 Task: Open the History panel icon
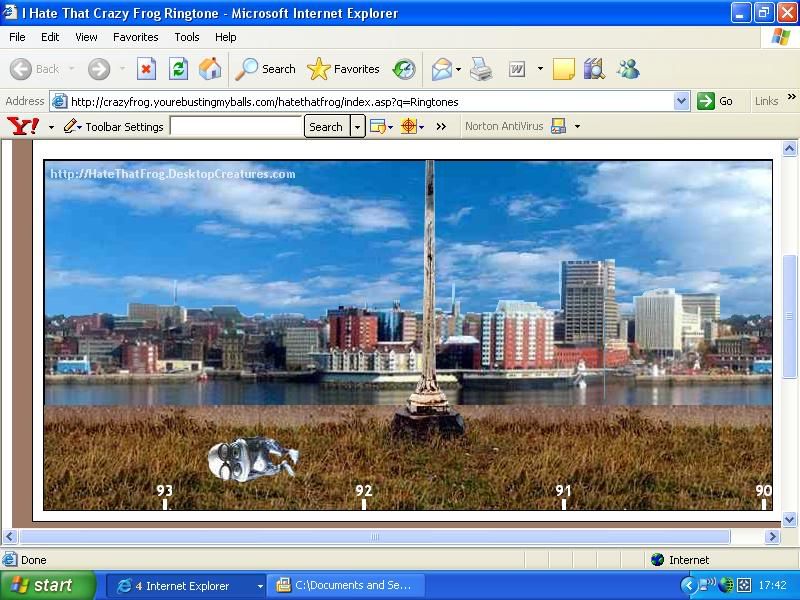coord(404,69)
